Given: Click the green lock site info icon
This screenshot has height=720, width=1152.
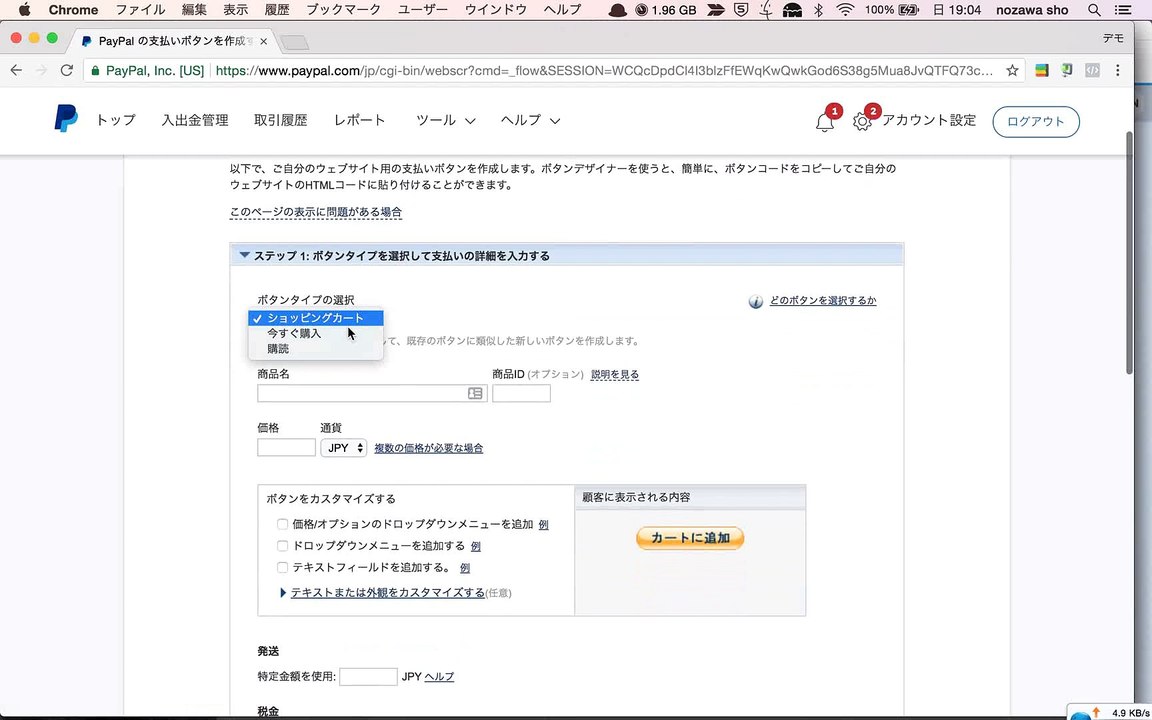Looking at the screenshot, I should click(96, 71).
